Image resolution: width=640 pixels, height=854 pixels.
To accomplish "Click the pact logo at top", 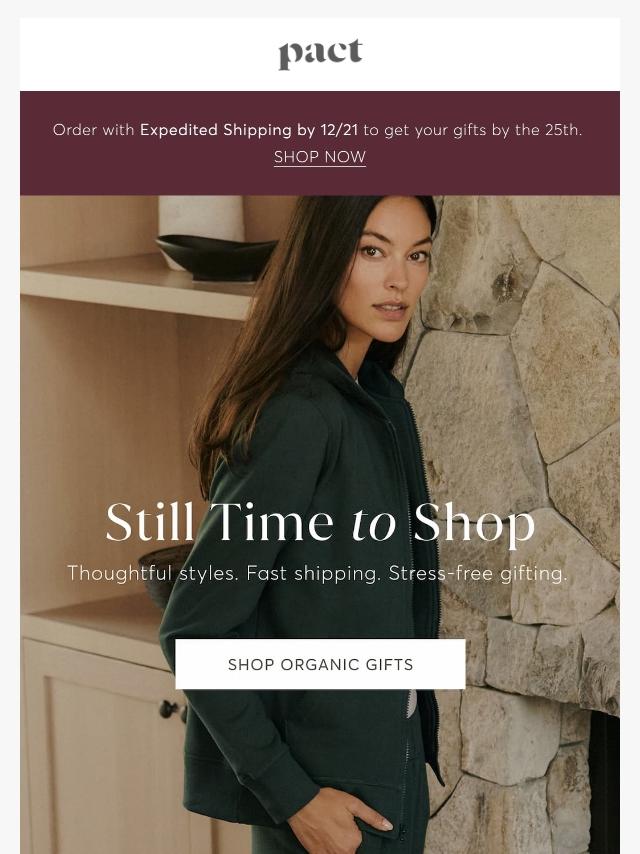I will pyautogui.click(x=320, y=54).
